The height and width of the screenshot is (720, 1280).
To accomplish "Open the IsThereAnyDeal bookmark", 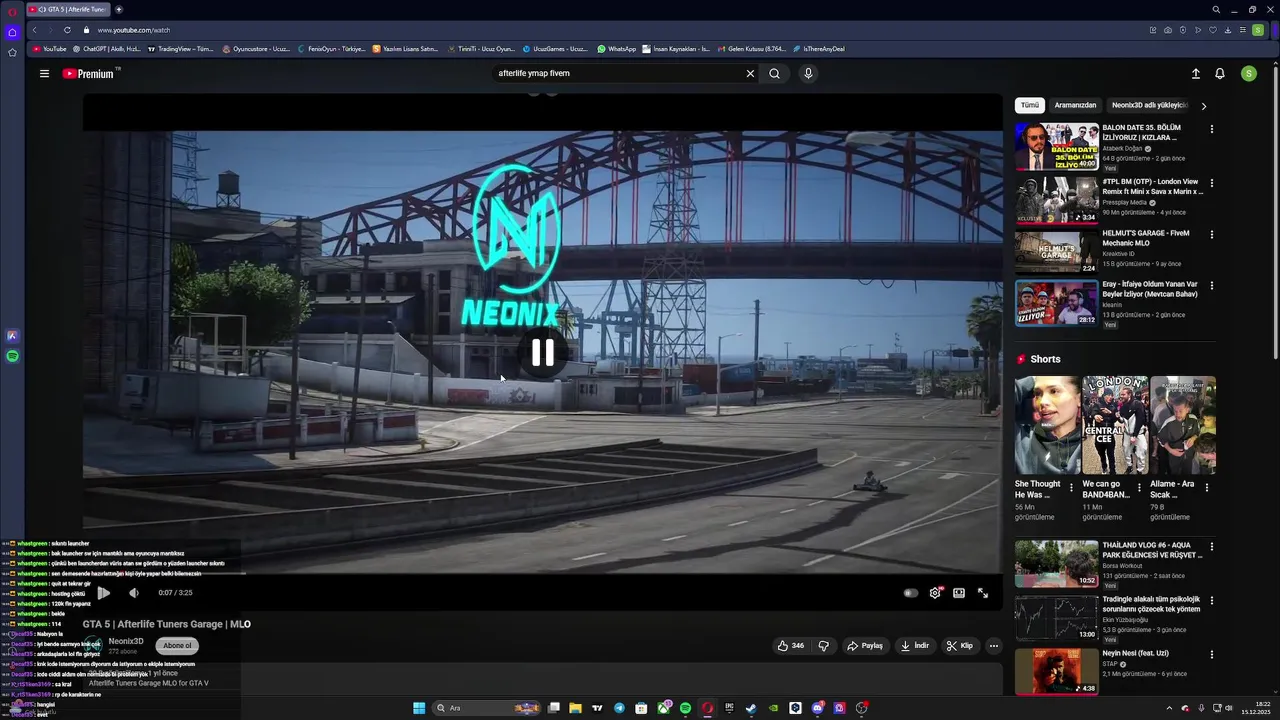I will pos(818,48).
